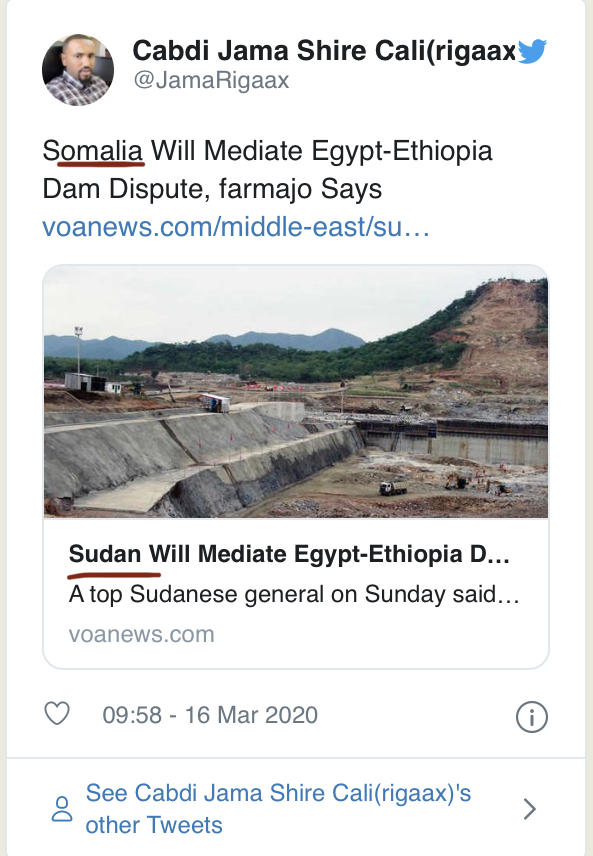
Task: Click the person icon beside other Tweets
Action: pyautogui.click(x=62, y=809)
